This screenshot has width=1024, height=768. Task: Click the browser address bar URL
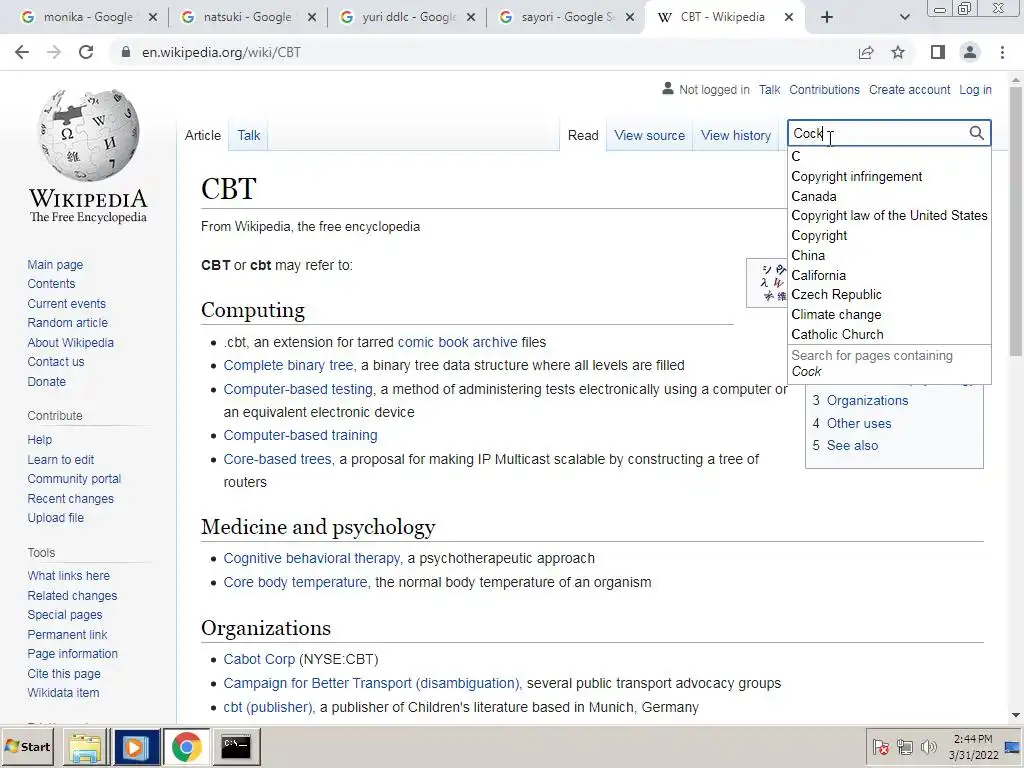(x=221, y=52)
